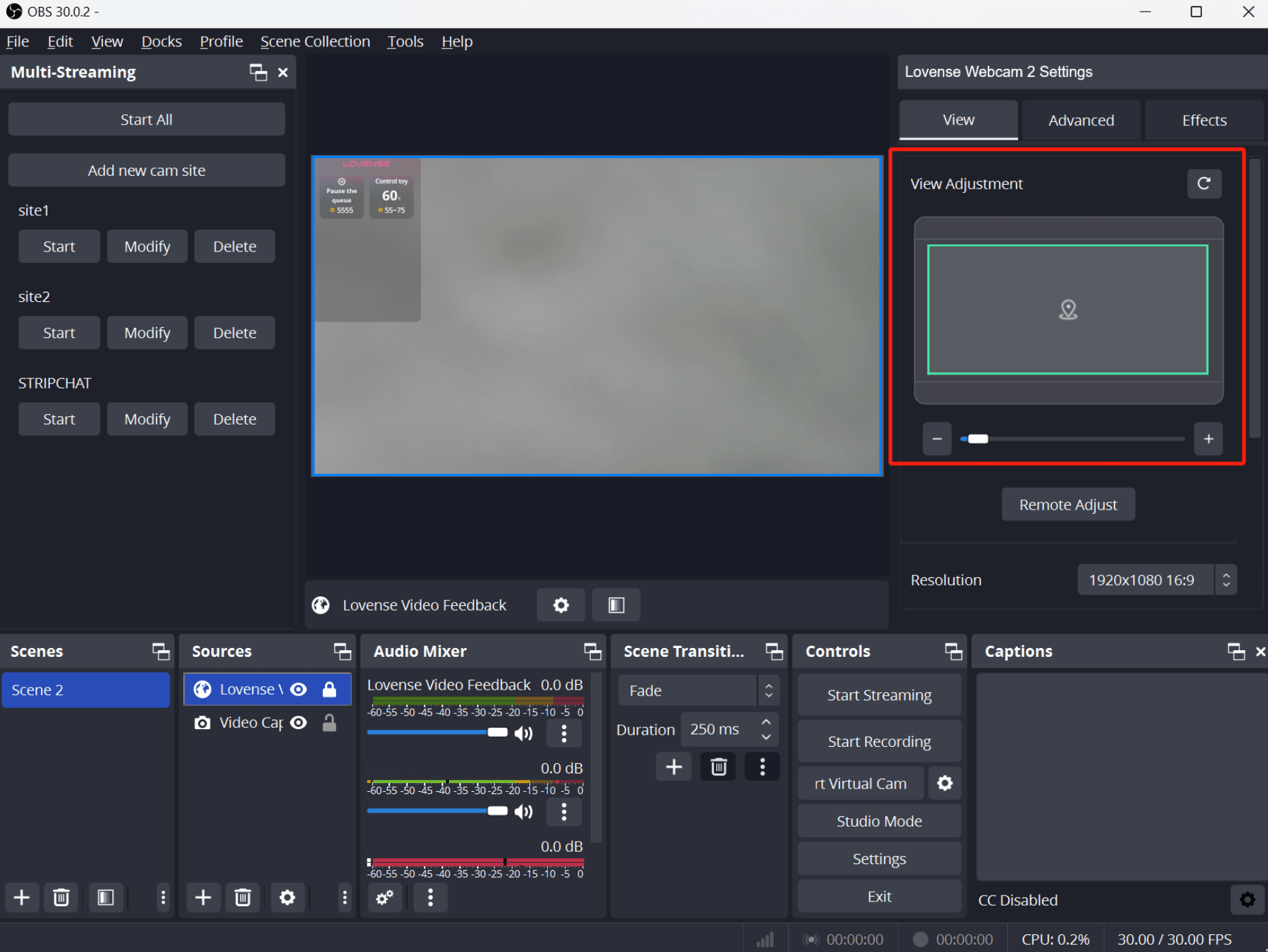Unlock the Lovense Video Feedback source
Screen dimensions: 1268x952
point(329,690)
